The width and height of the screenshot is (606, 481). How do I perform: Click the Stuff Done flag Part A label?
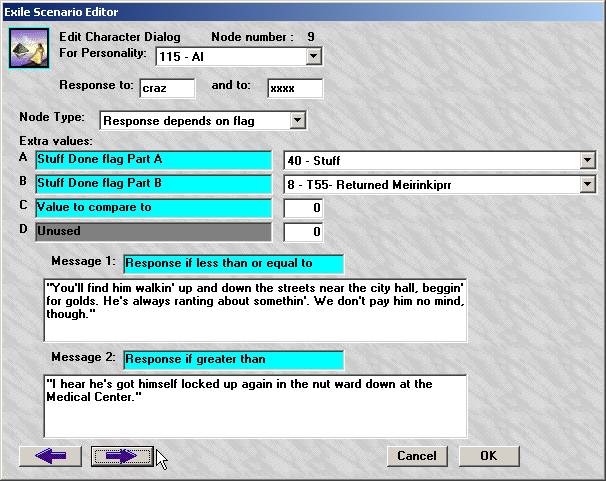(x=153, y=160)
